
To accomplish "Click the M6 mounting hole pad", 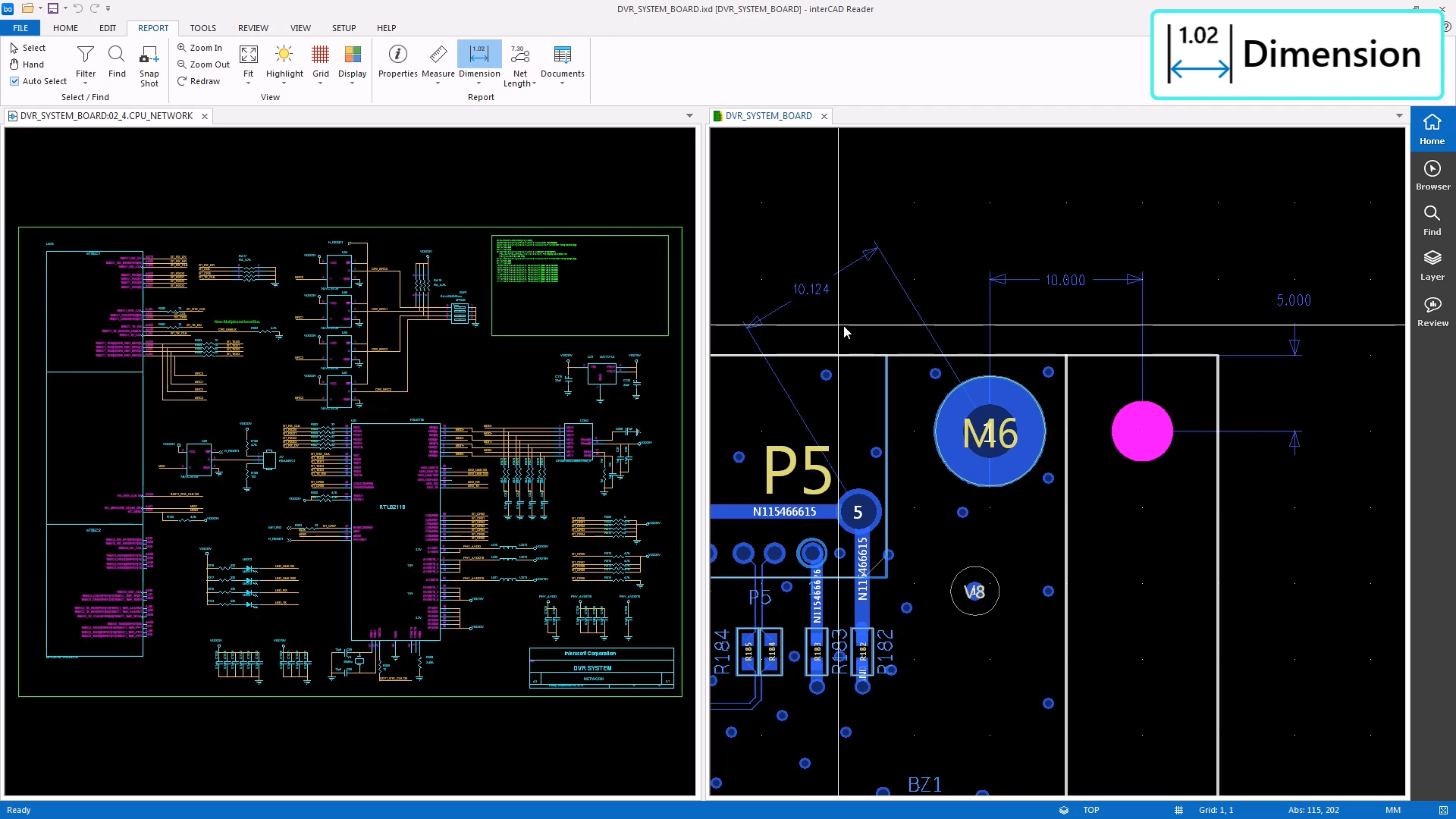I will pyautogui.click(x=989, y=432).
